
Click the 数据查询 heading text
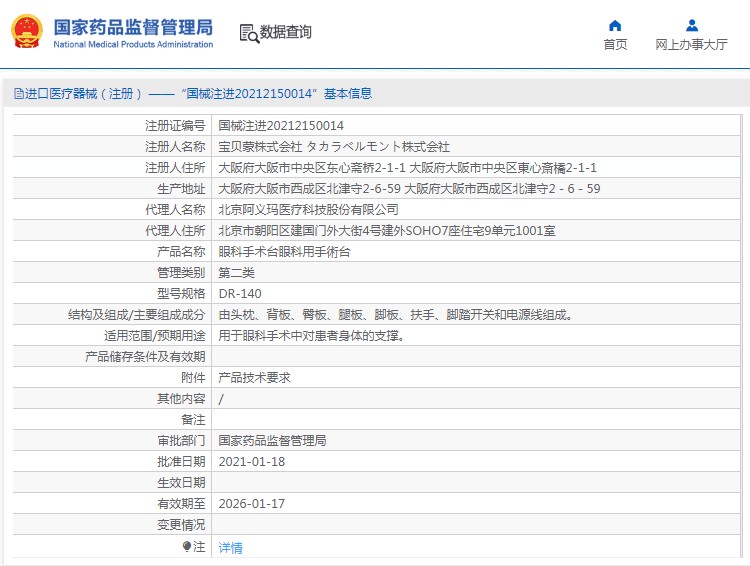pos(286,32)
